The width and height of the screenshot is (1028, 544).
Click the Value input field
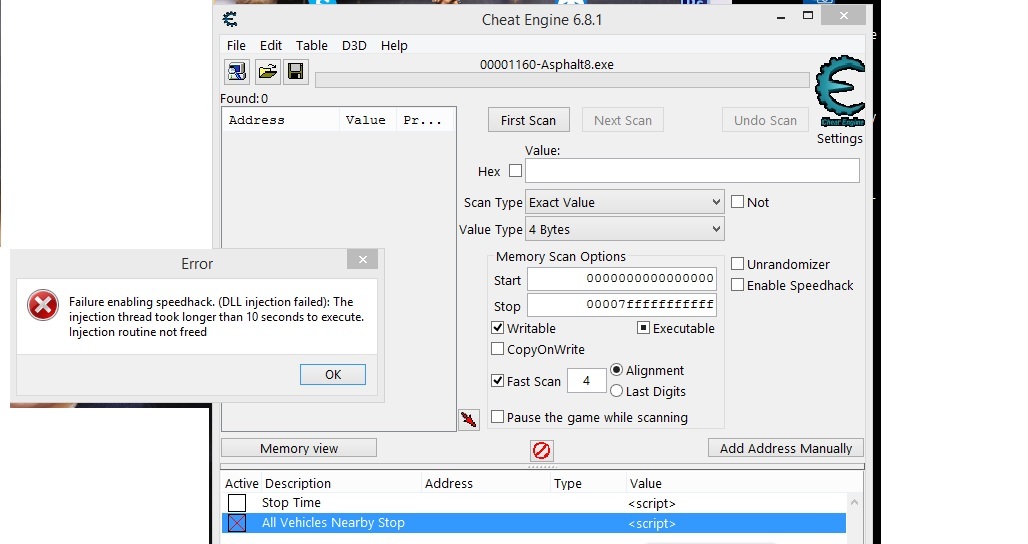692,170
